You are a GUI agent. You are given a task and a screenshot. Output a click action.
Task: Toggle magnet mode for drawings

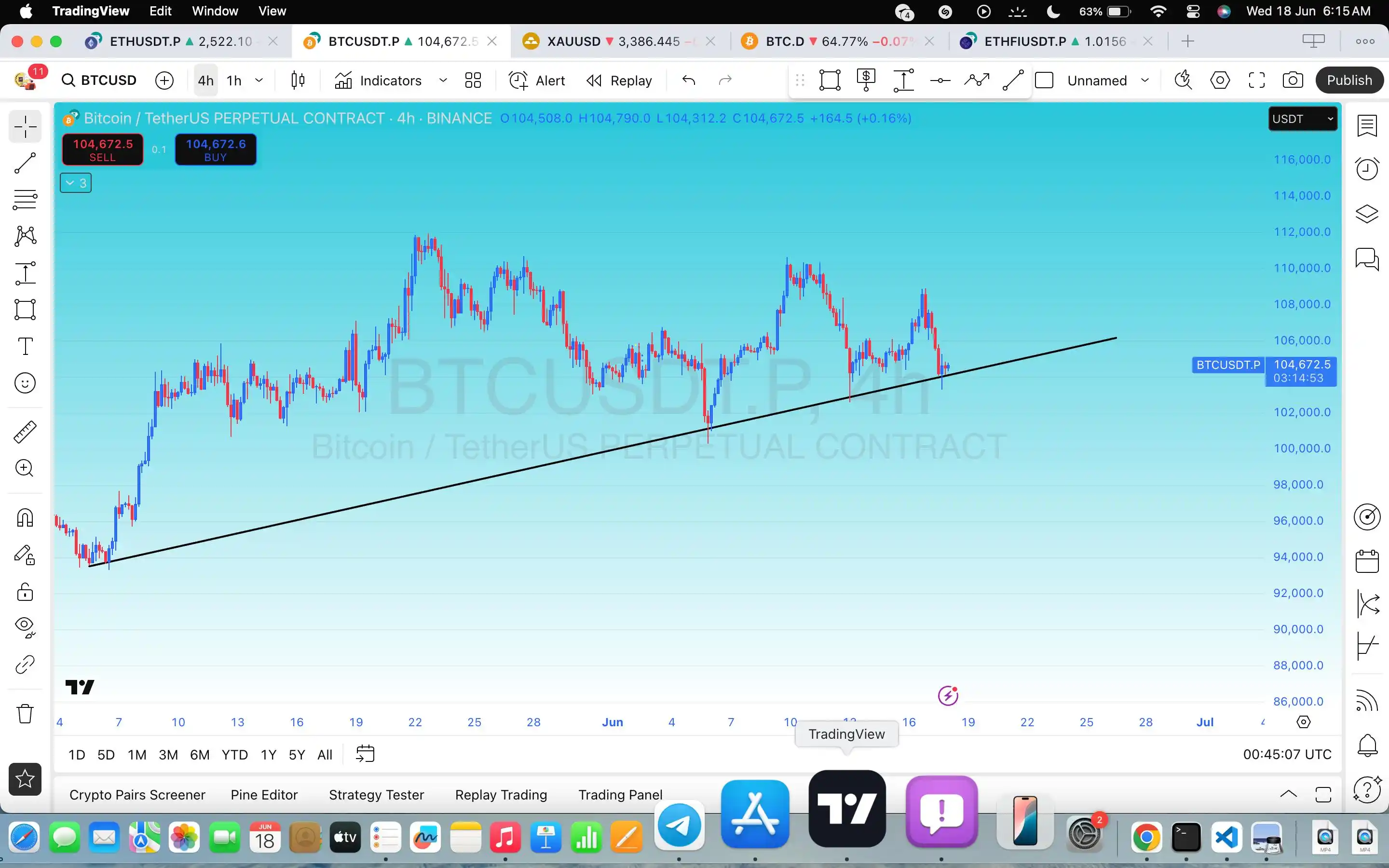pyautogui.click(x=25, y=518)
